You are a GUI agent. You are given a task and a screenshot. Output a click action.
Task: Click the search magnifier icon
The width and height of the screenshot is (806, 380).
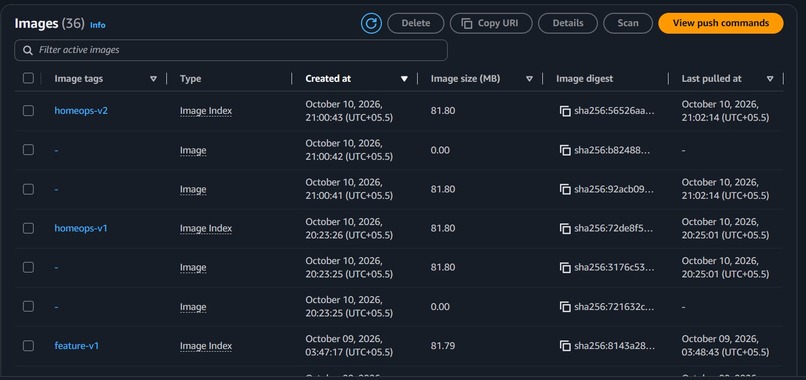pyautogui.click(x=28, y=50)
